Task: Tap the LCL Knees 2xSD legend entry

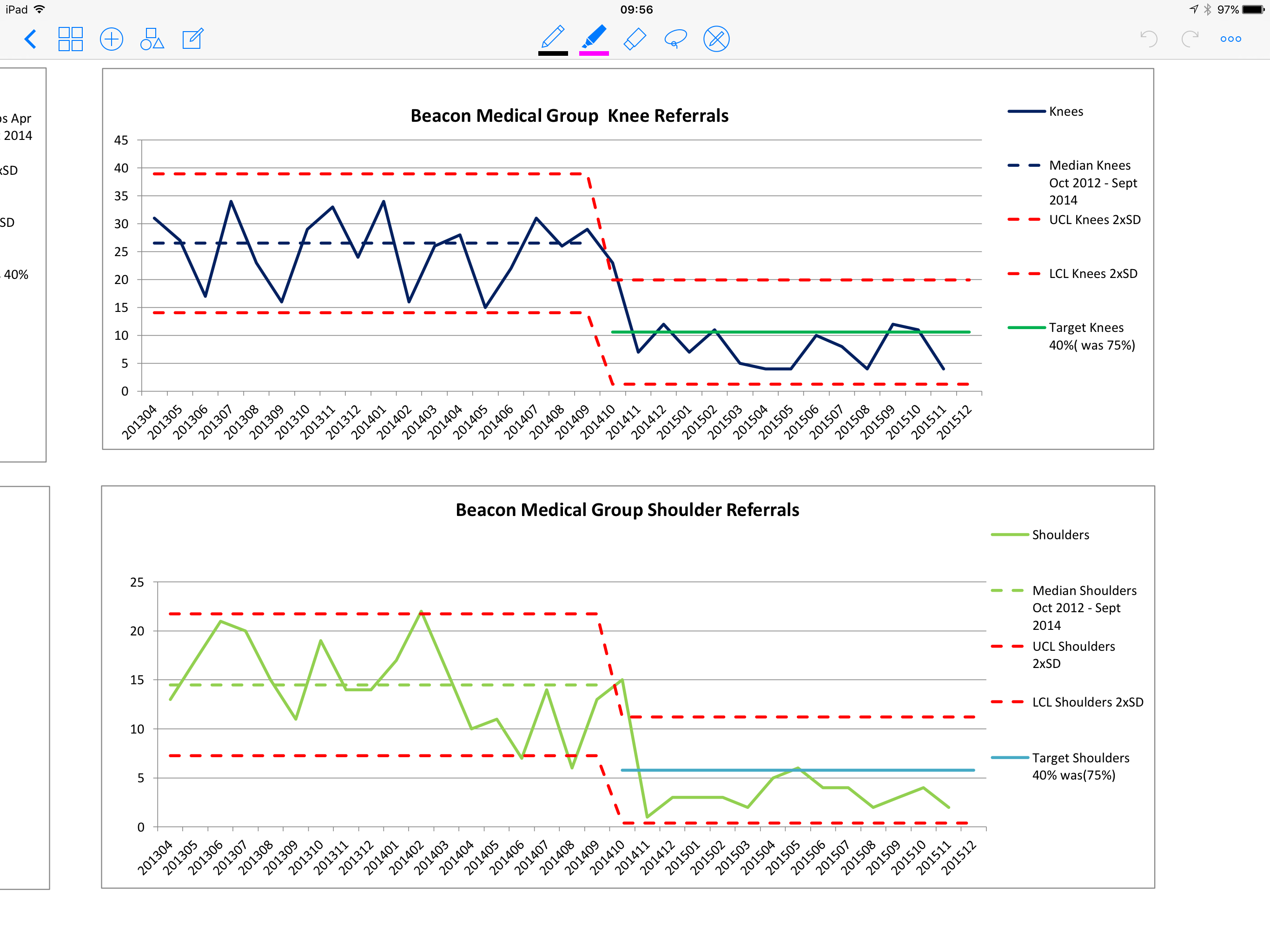Action: coord(1072,274)
